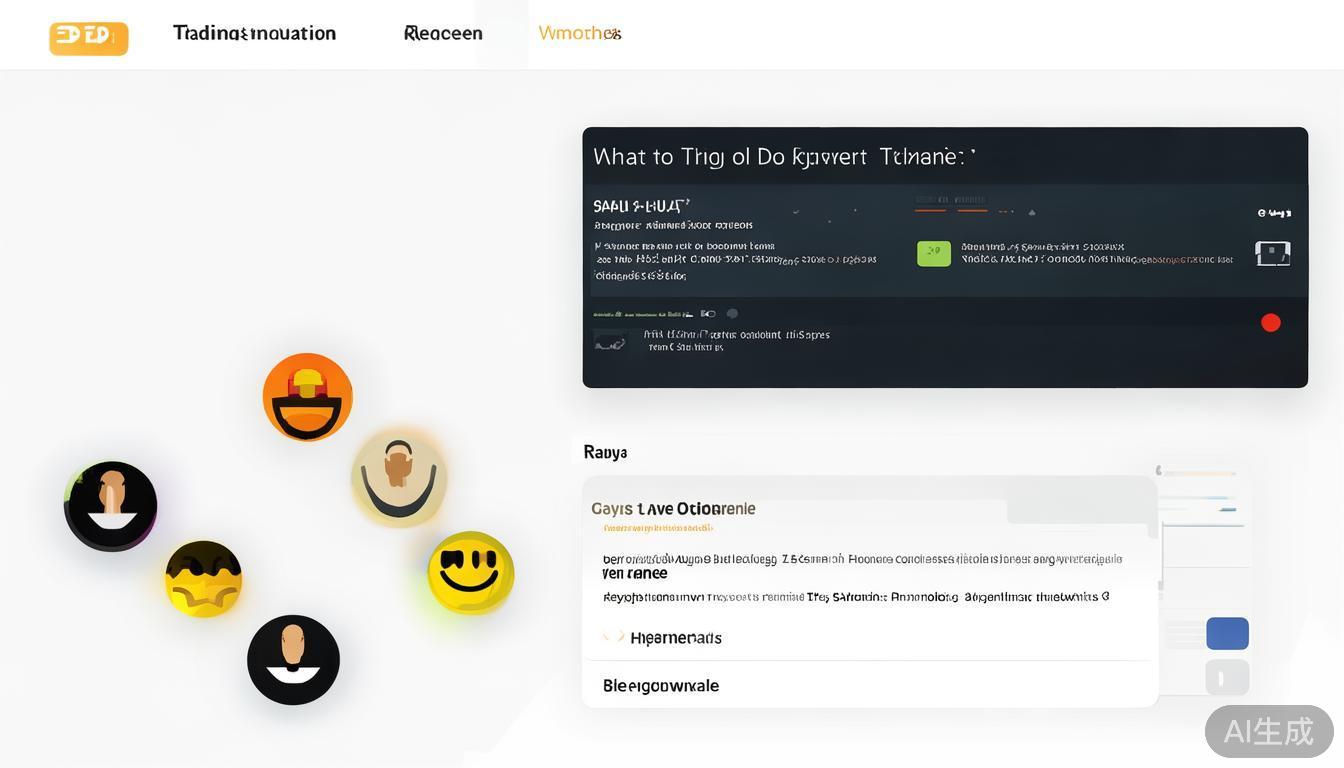Select the orange hard-hat avatar
This screenshot has width=1344, height=768.
pyautogui.click(x=307, y=397)
